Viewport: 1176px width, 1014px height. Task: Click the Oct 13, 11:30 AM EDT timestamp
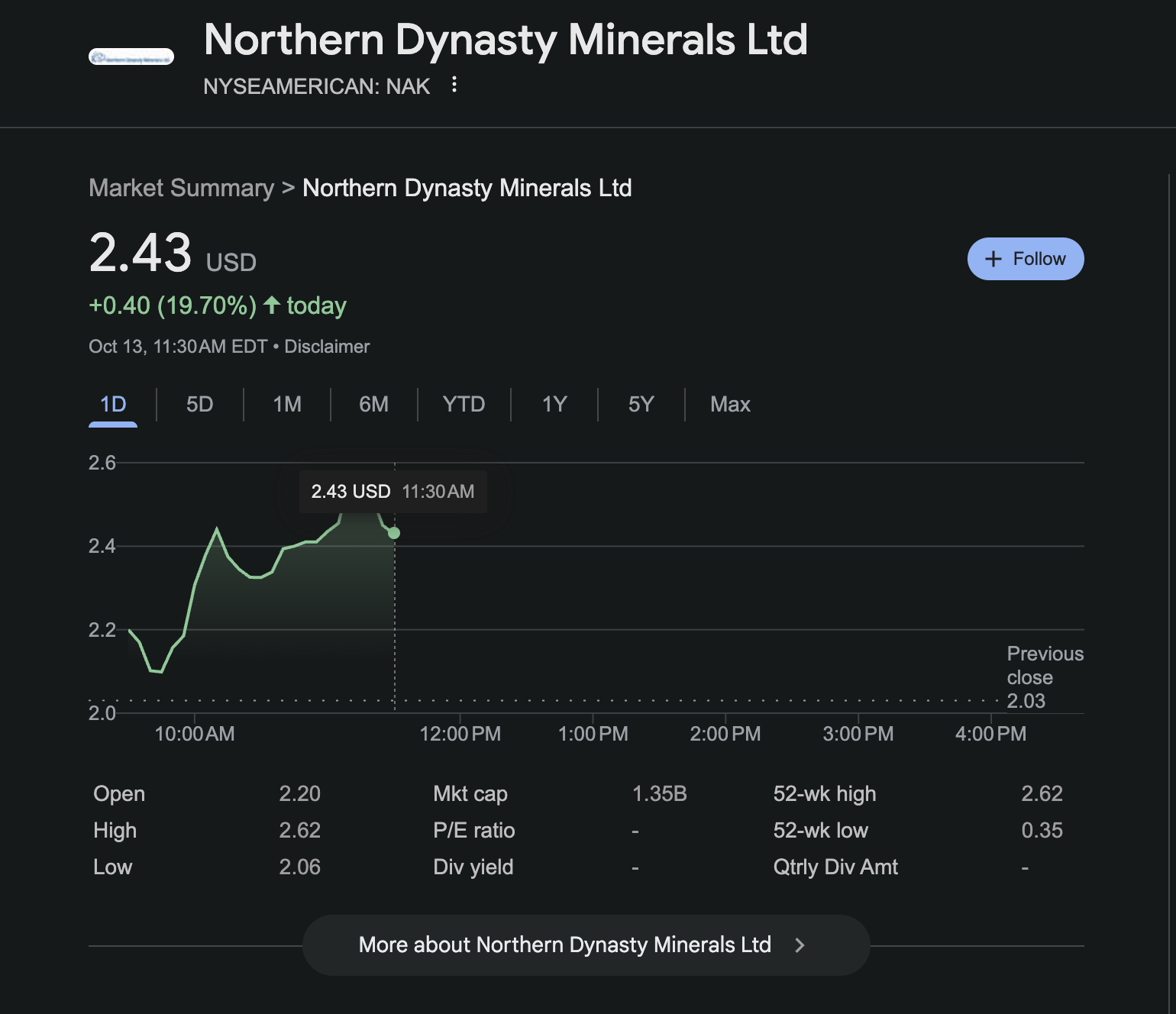pyautogui.click(x=178, y=347)
